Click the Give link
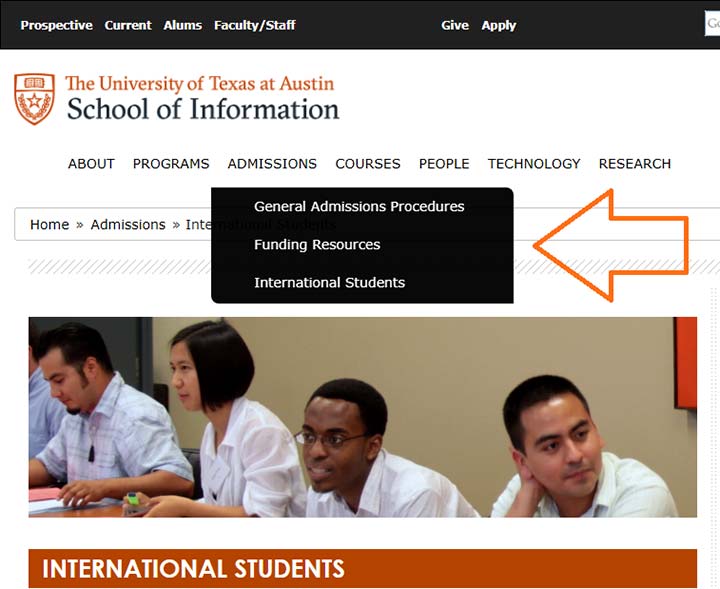The height and width of the screenshot is (589, 720). (455, 25)
